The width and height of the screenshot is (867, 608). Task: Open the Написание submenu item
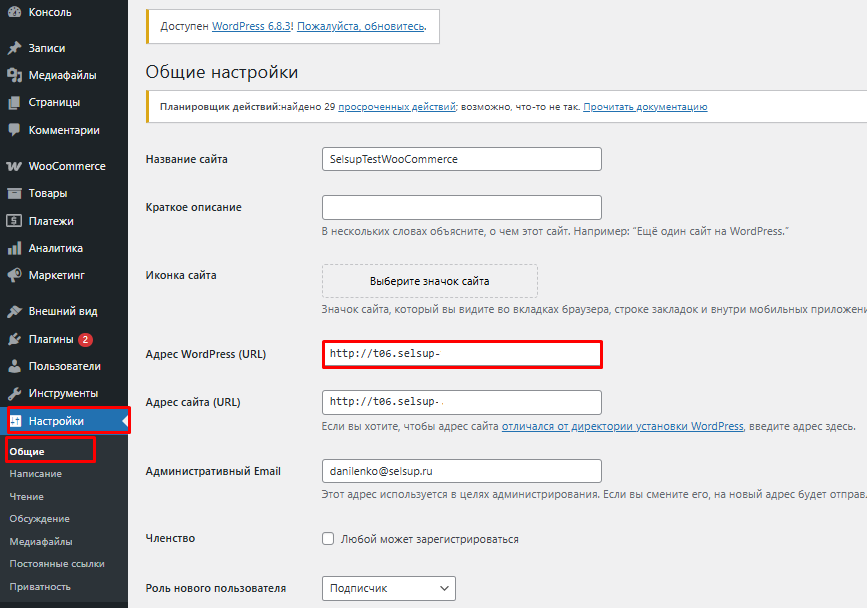click(x=36, y=474)
